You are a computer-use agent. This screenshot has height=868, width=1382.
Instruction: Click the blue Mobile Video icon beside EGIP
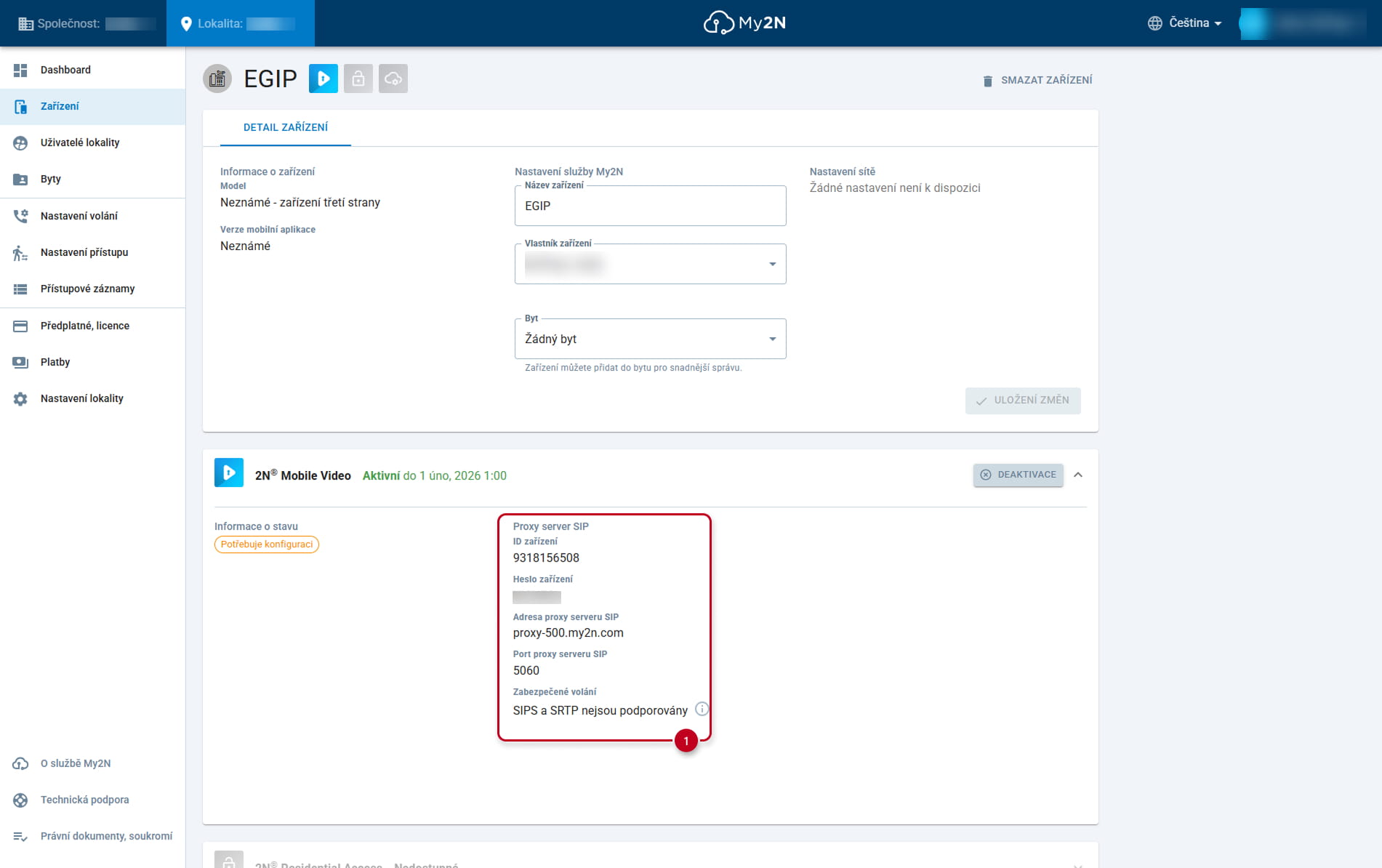pos(324,79)
